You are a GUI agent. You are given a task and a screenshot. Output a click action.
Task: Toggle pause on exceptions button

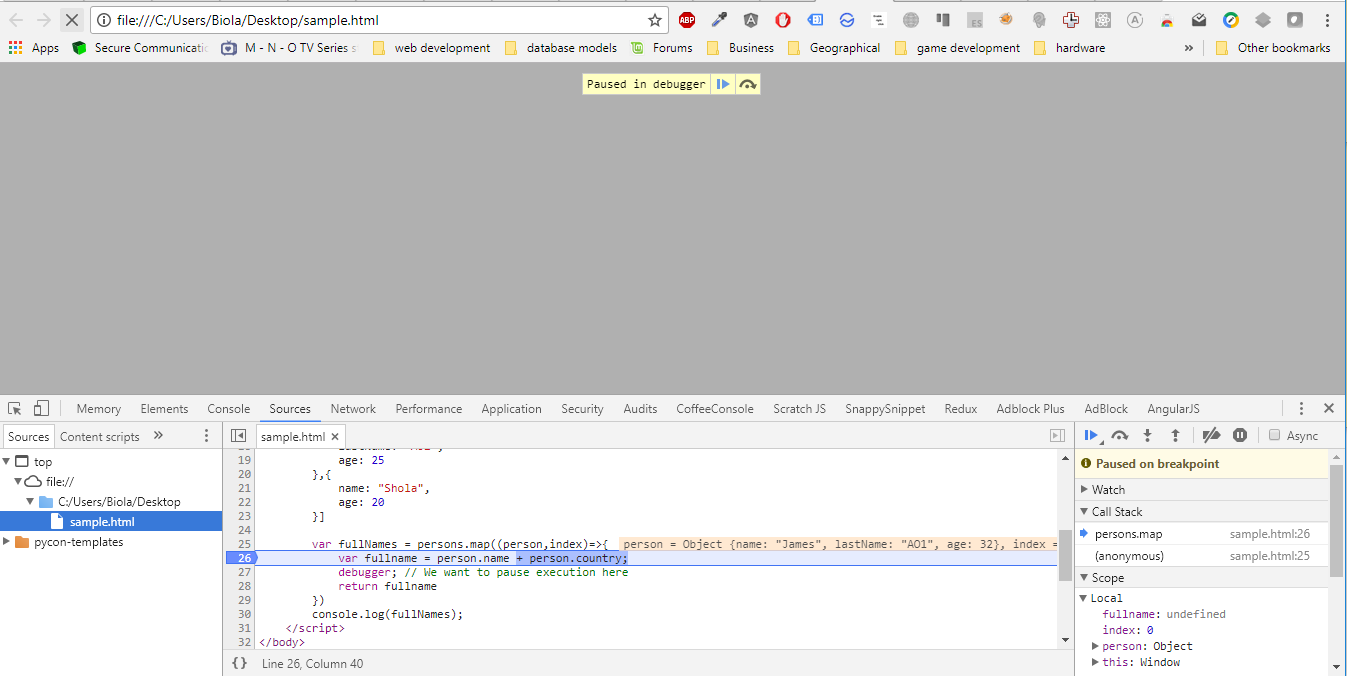[x=1240, y=435]
